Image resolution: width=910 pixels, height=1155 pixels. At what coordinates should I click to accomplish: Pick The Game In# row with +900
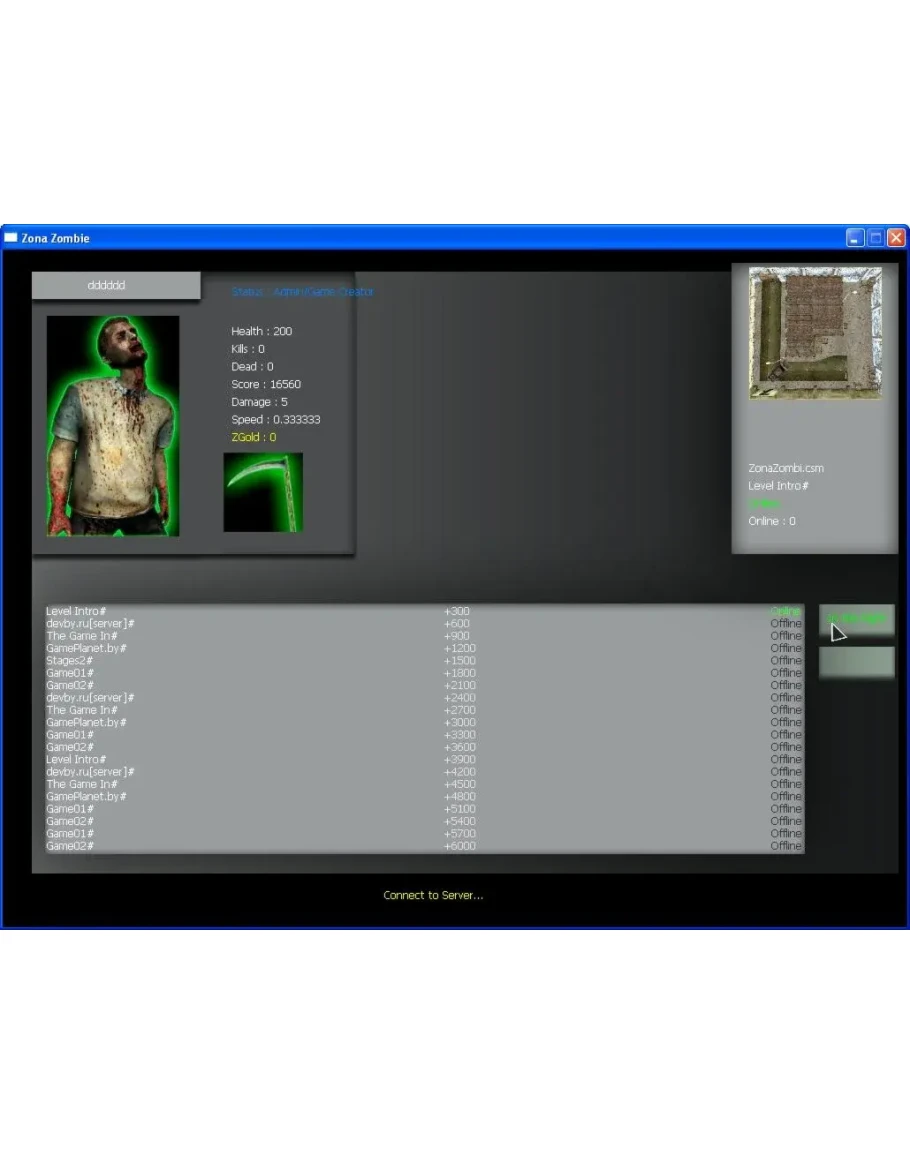click(81, 636)
